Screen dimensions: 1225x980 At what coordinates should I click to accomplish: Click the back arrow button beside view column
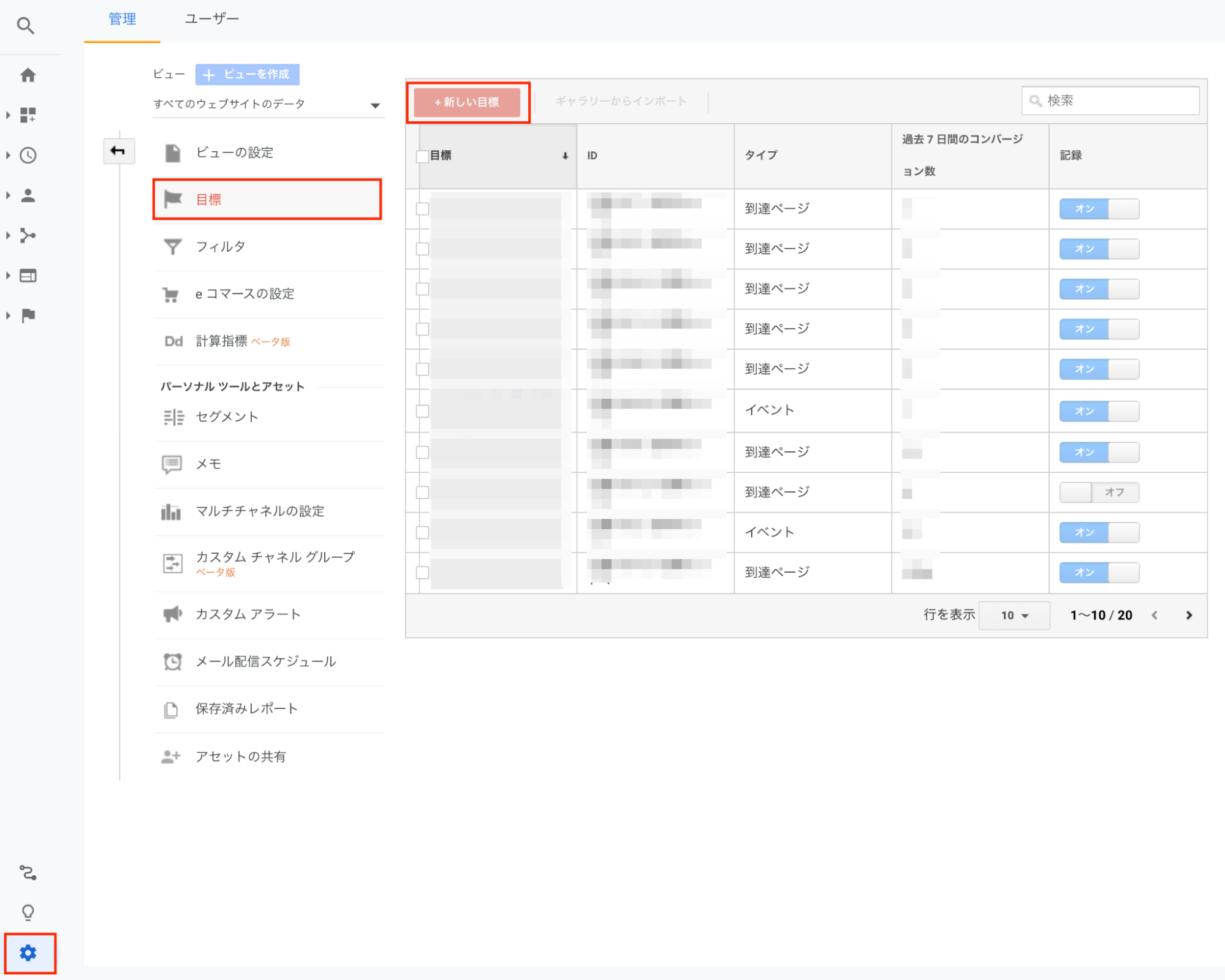pyautogui.click(x=118, y=151)
